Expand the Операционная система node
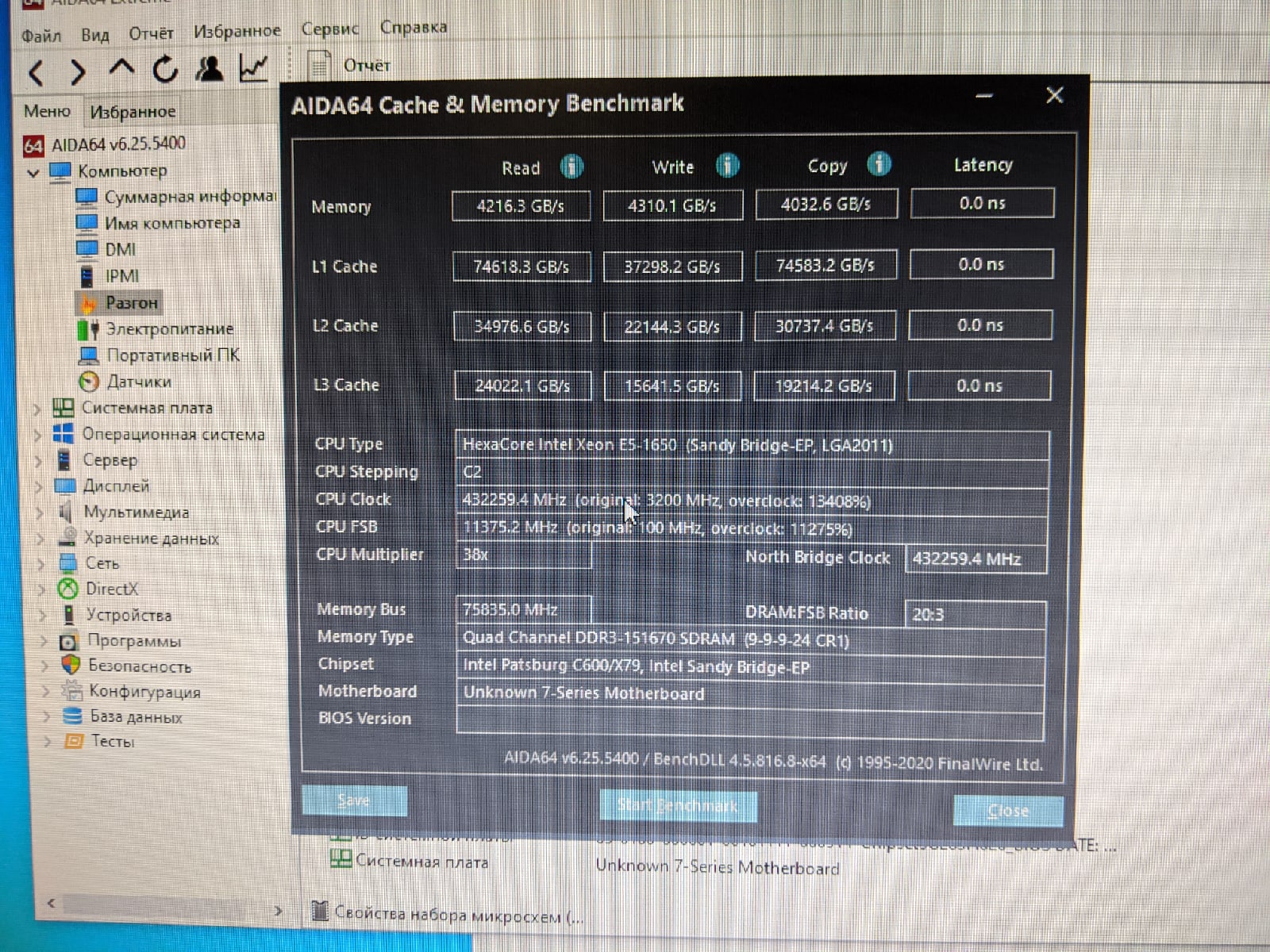 pos(38,436)
